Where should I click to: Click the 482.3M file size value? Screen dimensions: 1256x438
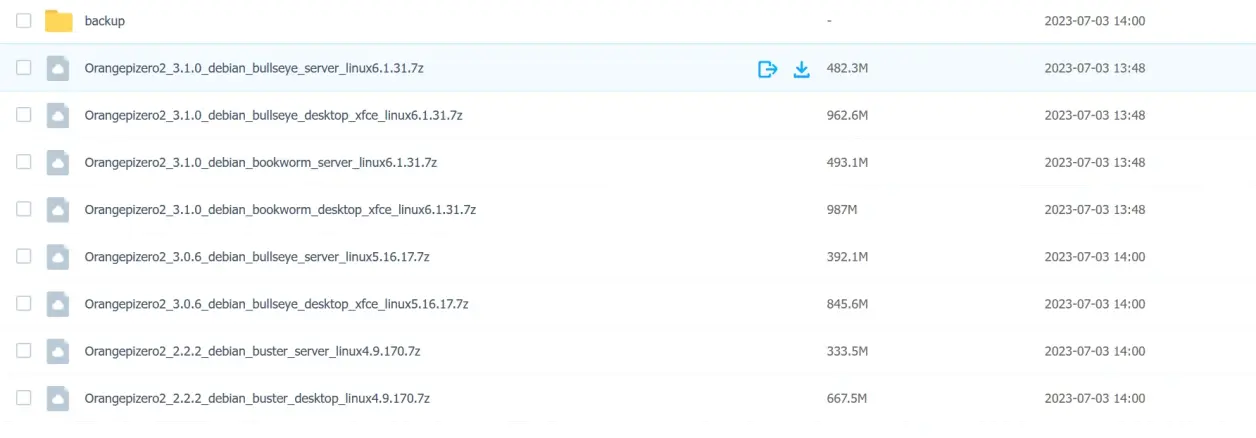tap(847, 69)
